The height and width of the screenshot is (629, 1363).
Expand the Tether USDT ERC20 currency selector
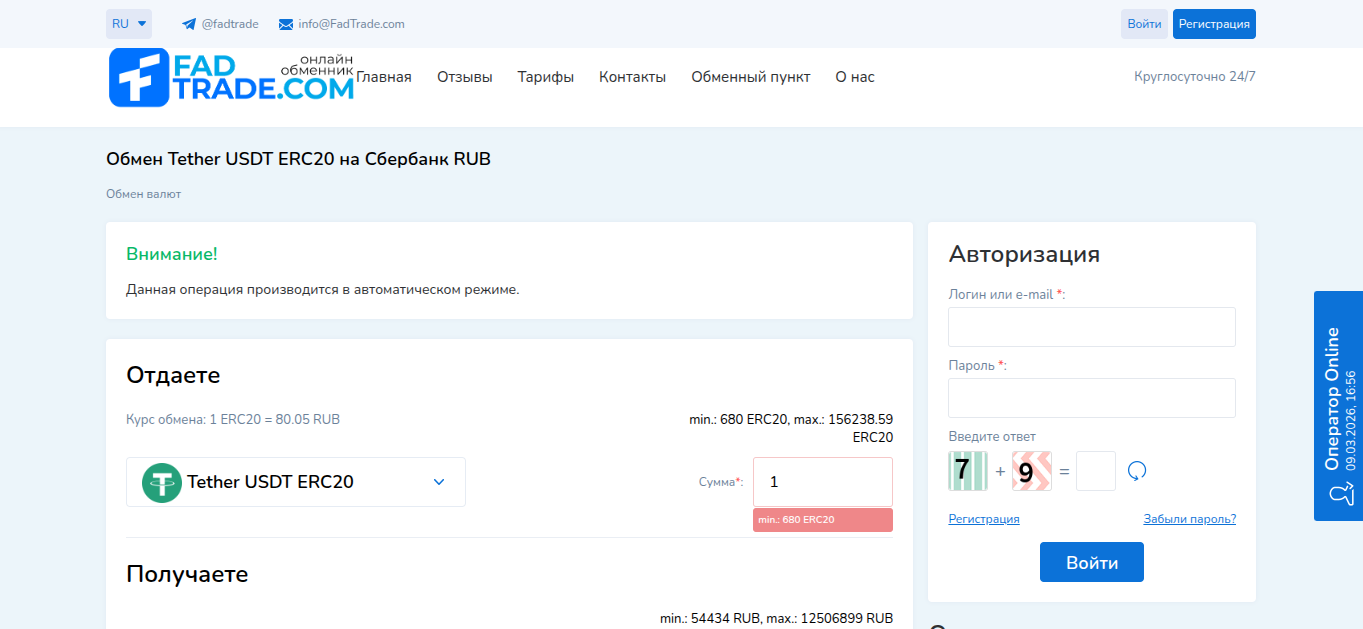(x=437, y=481)
